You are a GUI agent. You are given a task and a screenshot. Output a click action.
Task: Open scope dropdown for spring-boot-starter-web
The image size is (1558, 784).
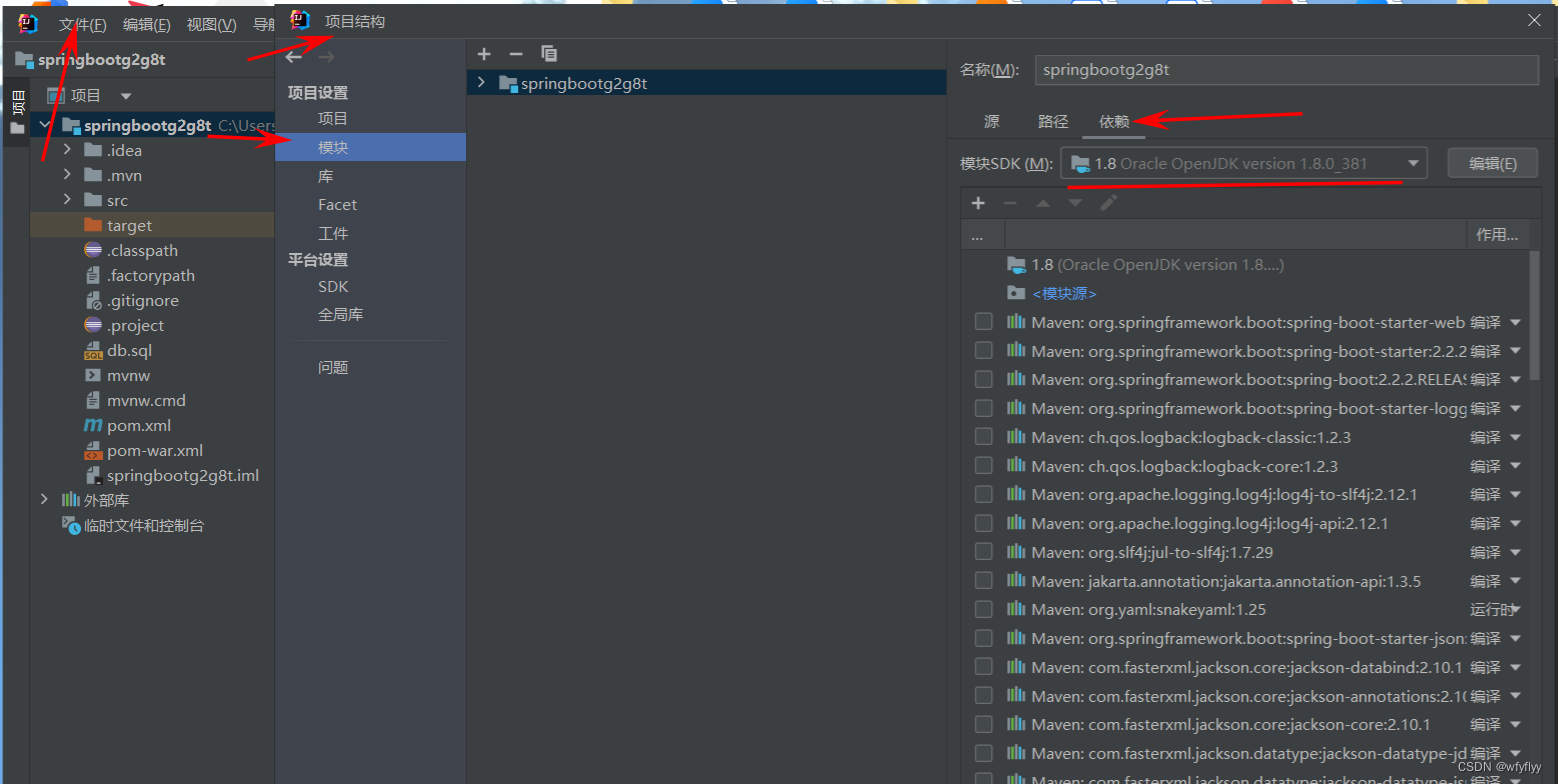click(1515, 323)
